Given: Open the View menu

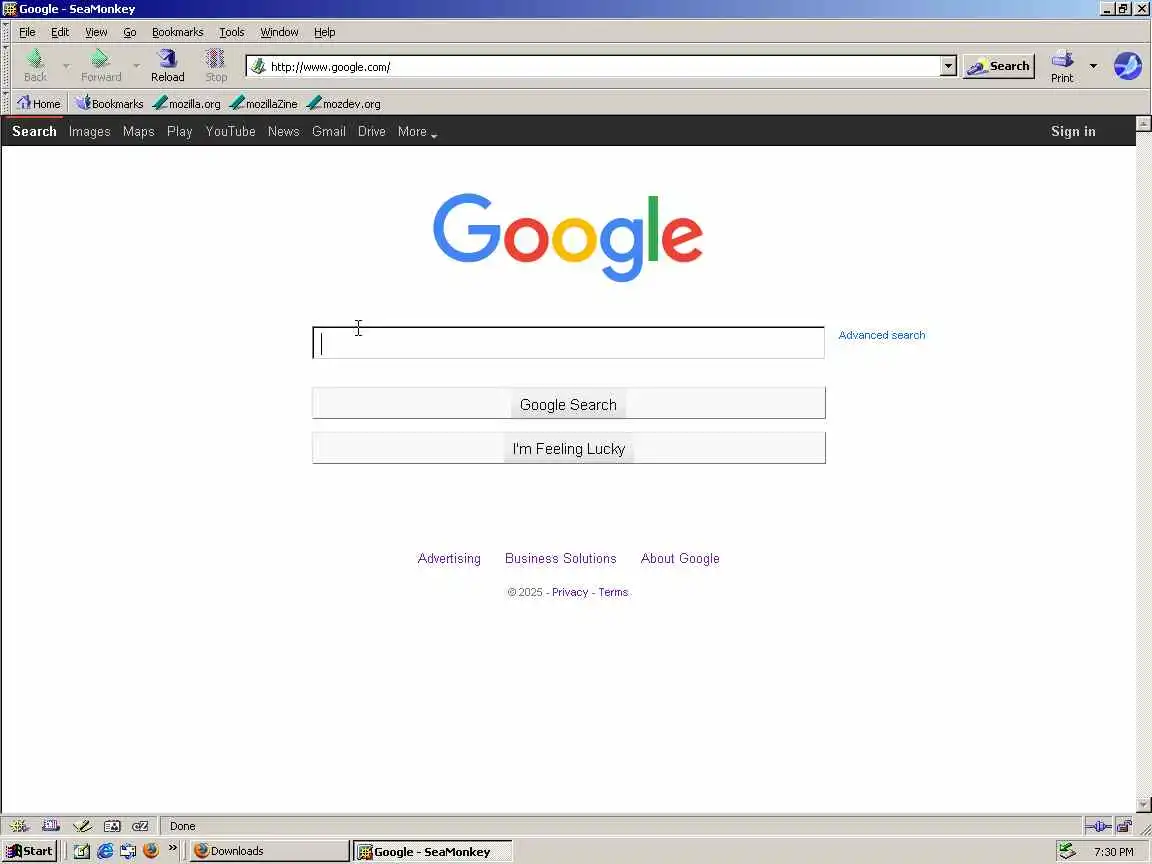Looking at the screenshot, I should point(96,32).
